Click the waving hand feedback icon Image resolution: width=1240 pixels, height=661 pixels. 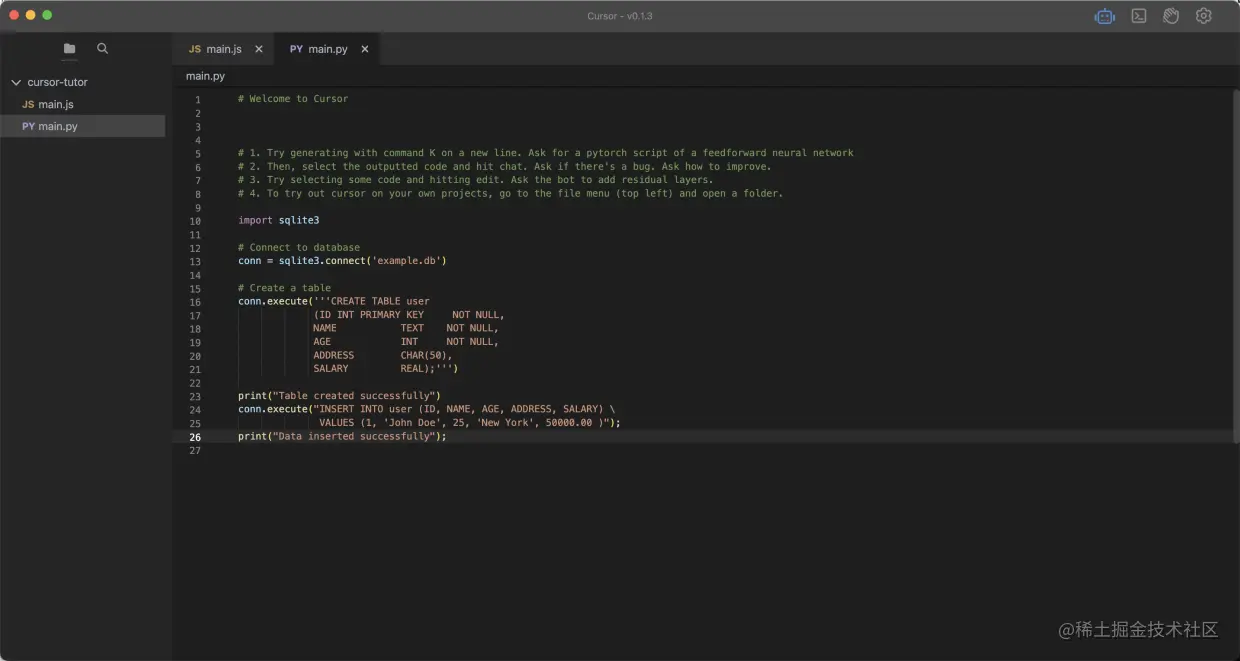(x=1171, y=16)
